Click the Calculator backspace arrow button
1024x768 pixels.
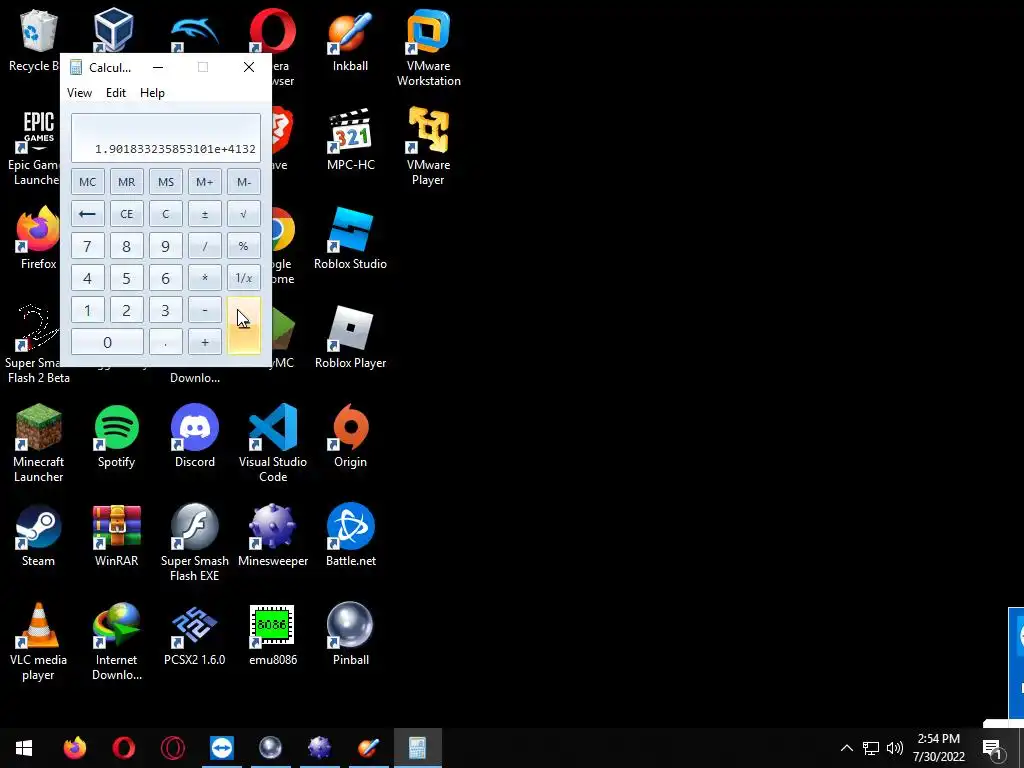88,214
